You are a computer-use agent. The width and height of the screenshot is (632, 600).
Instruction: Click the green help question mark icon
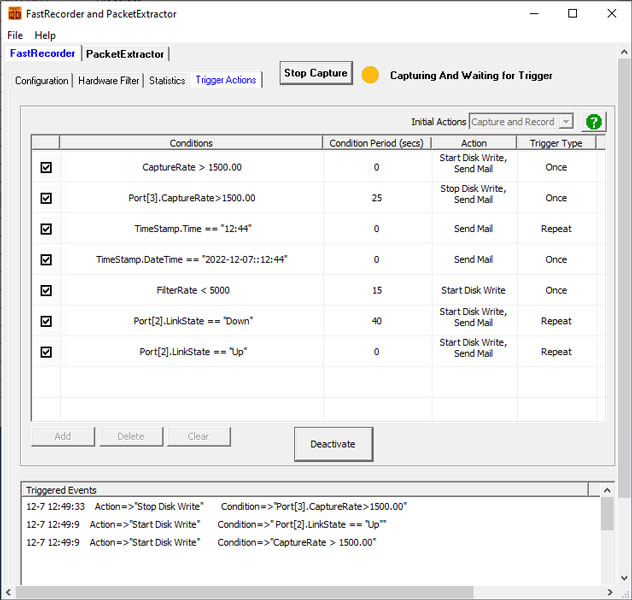(x=594, y=122)
